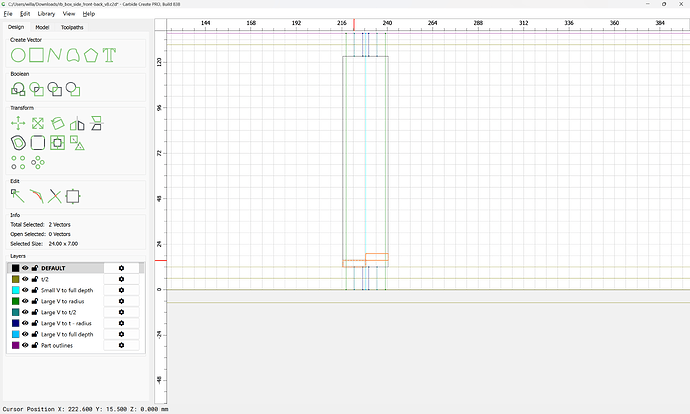Select the Circle create vector tool

tap(17, 54)
